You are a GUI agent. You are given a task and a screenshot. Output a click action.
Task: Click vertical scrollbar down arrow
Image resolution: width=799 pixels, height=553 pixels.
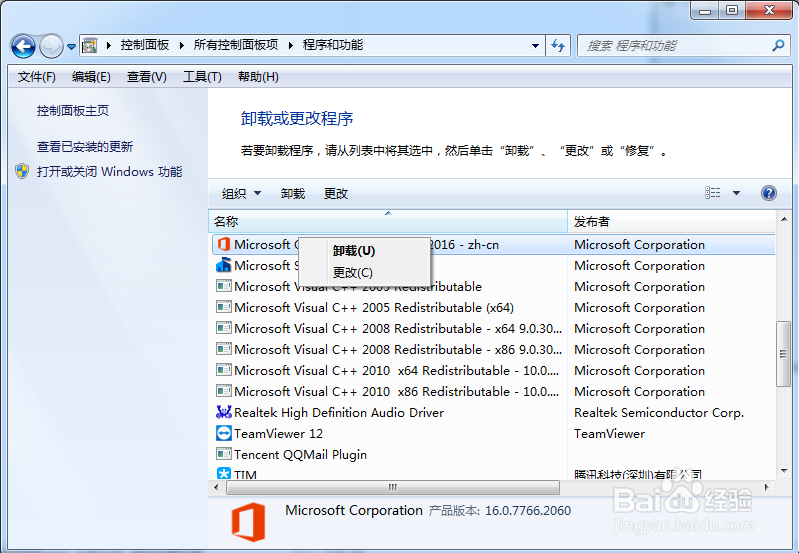pyautogui.click(x=784, y=471)
